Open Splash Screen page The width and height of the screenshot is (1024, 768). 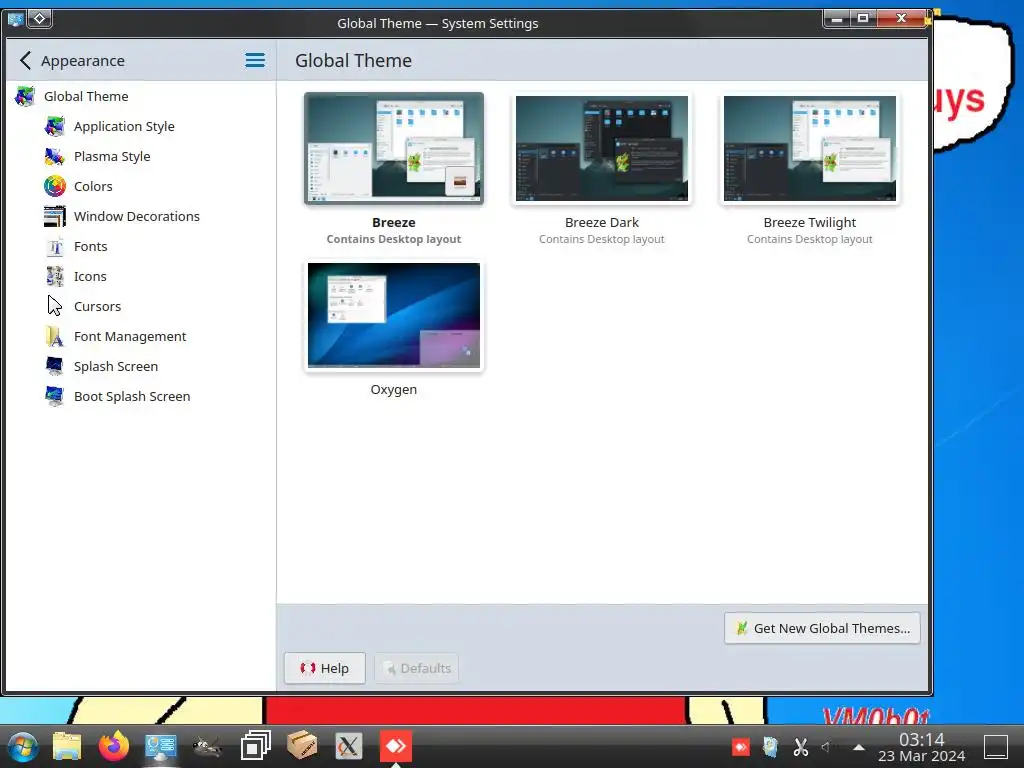point(116,366)
